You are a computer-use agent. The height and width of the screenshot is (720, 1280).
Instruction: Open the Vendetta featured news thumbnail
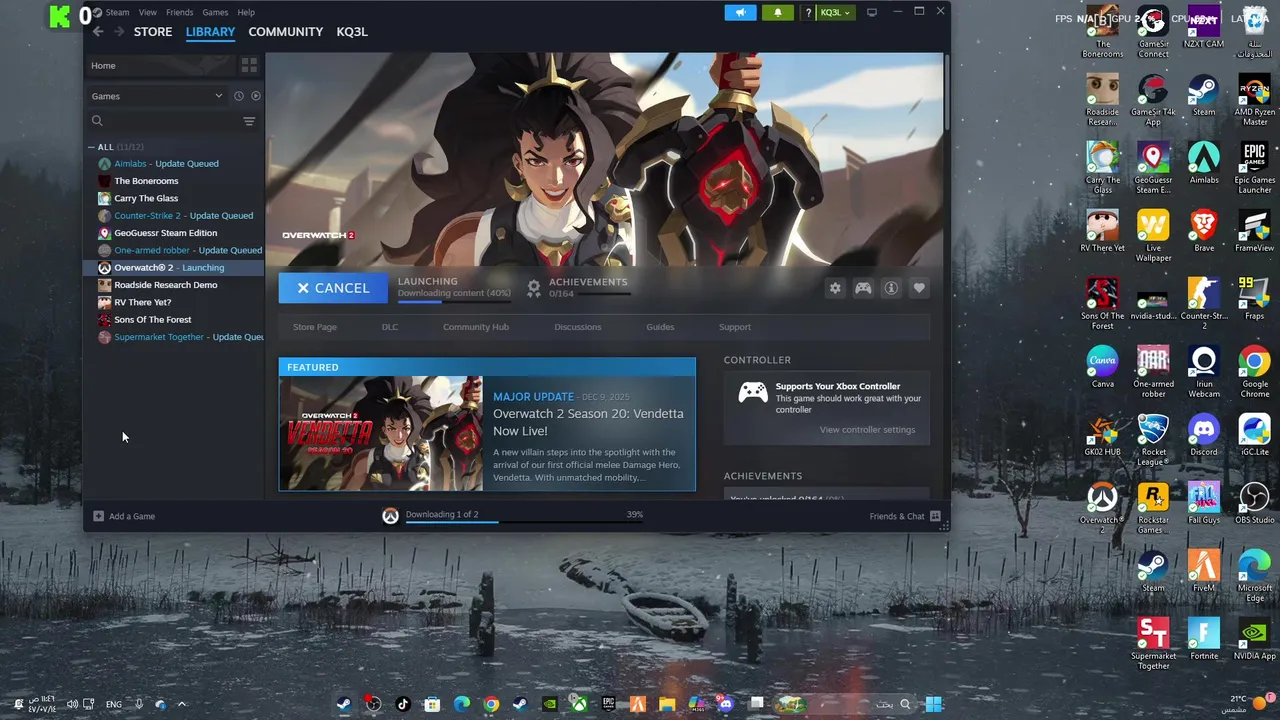(x=381, y=433)
